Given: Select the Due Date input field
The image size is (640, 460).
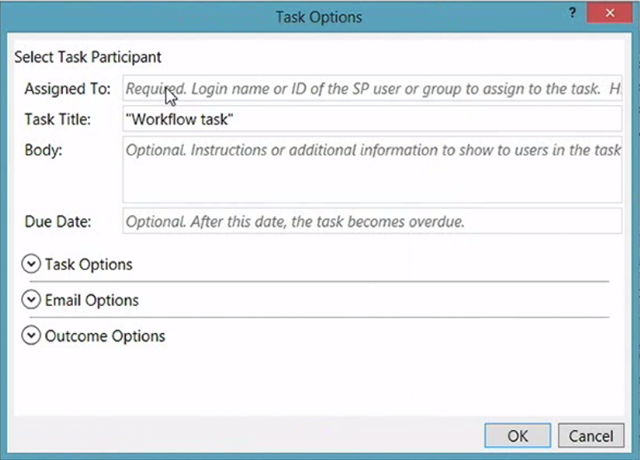Looking at the screenshot, I should 372,221.
